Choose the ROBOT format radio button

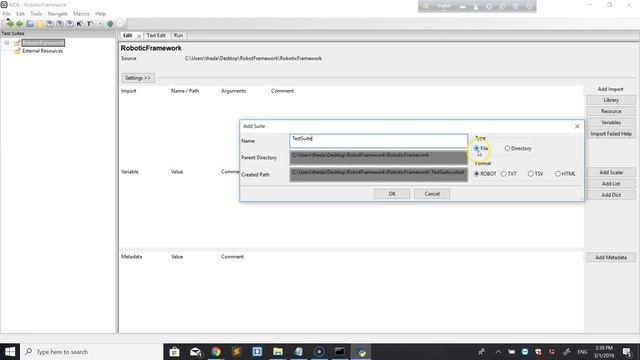coord(476,174)
